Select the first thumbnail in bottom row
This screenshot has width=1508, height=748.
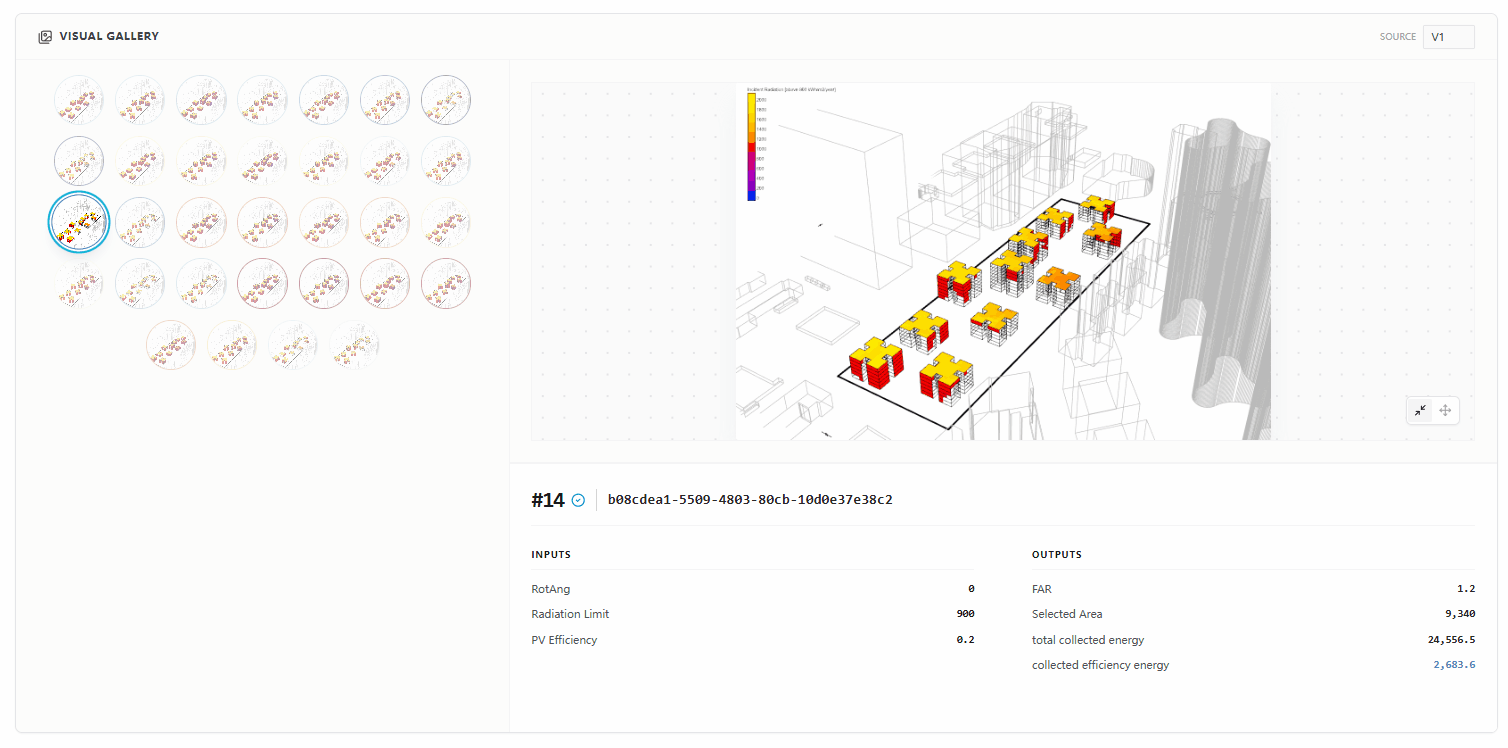[171, 345]
